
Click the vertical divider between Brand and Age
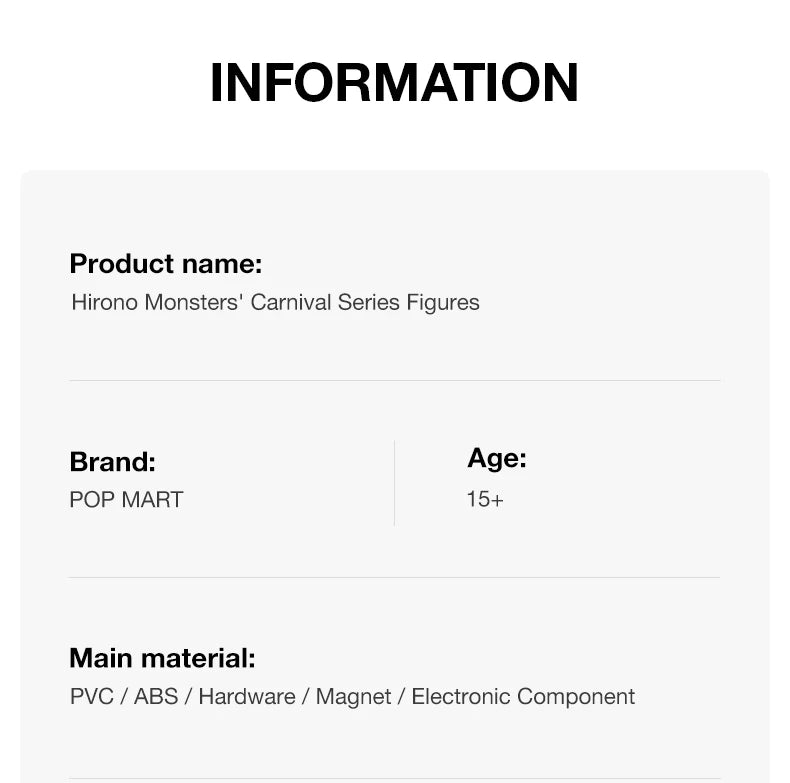[x=395, y=483]
